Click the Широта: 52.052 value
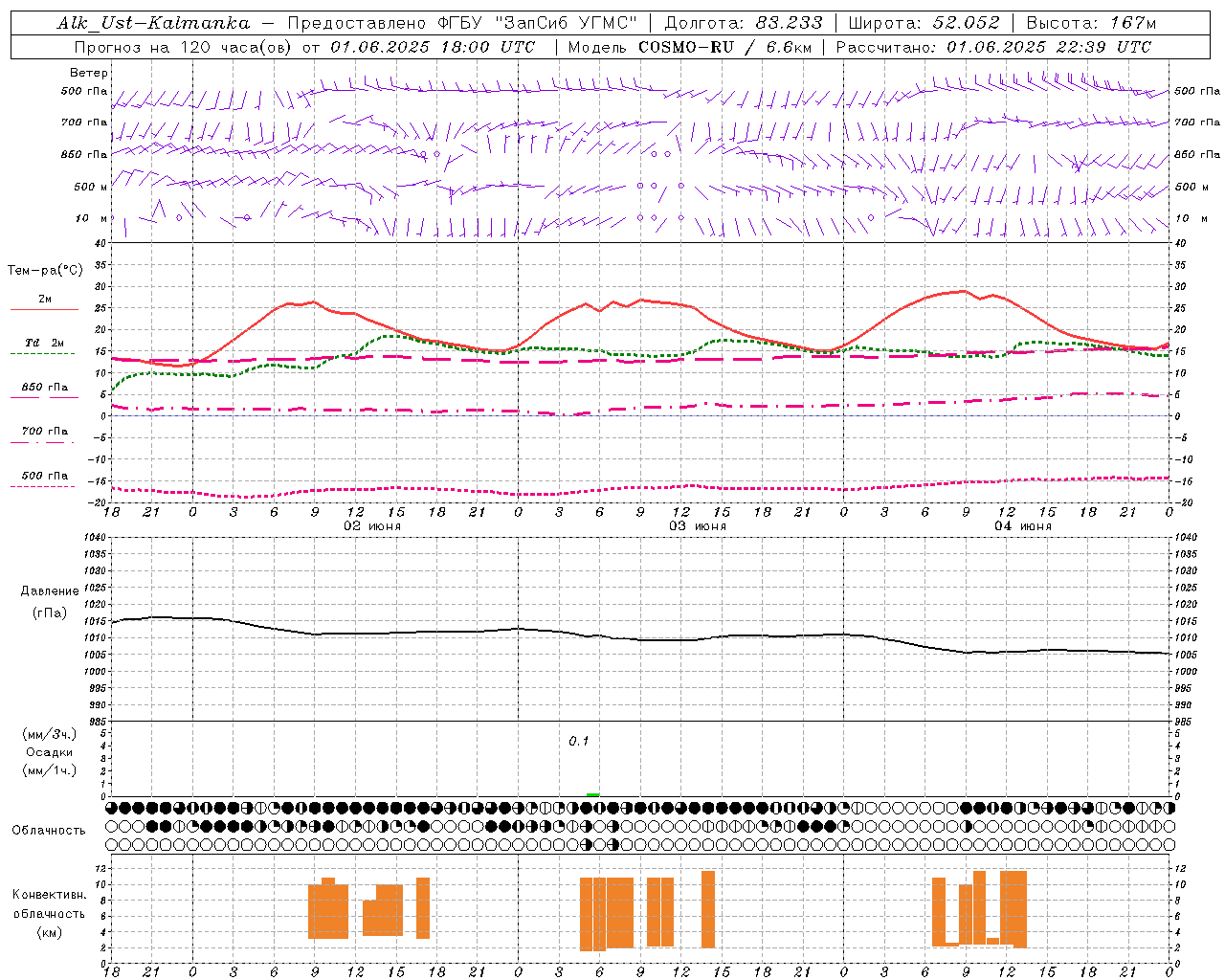Viewport: 1225px width, 980px height. coord(924,23)
